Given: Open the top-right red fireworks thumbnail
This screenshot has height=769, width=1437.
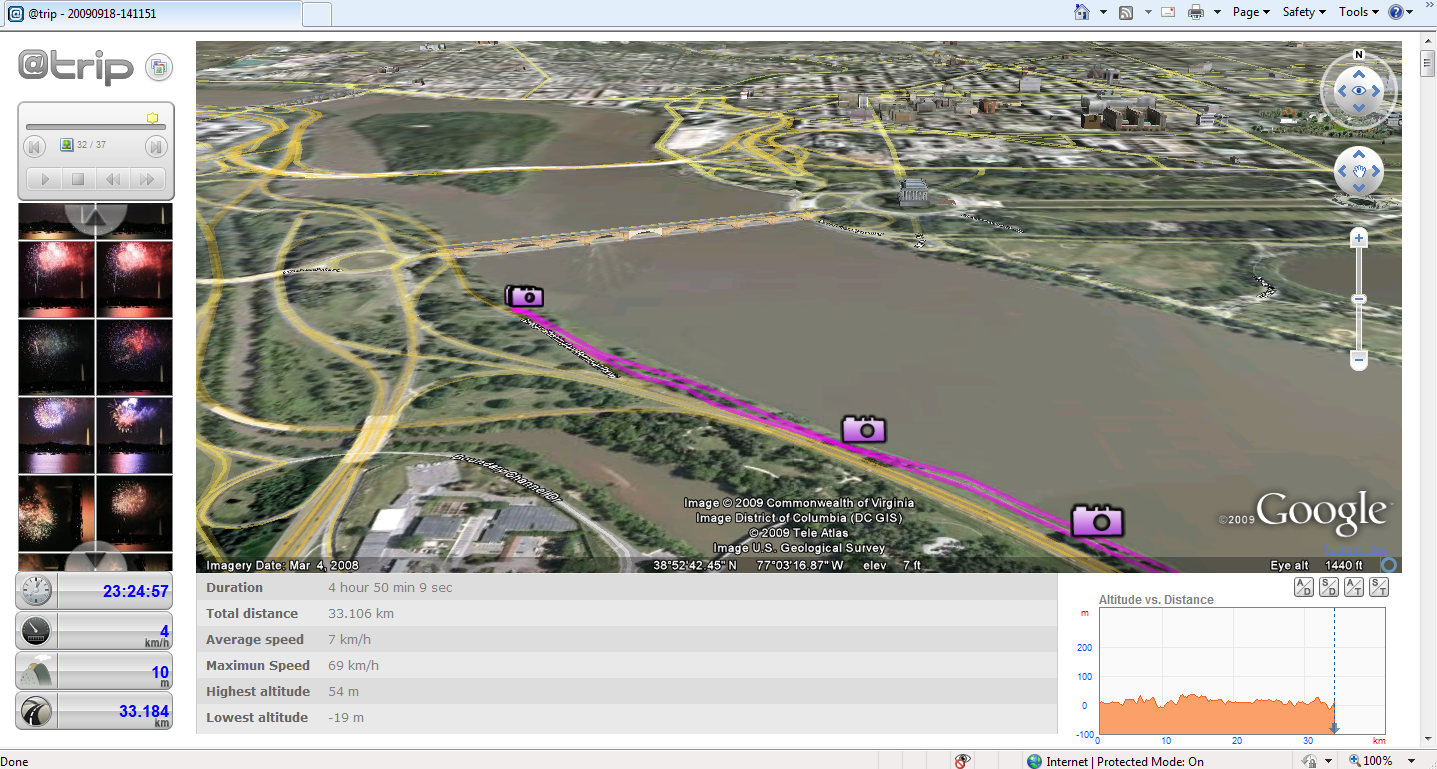Looking at the screenshot, I should point(134,279).
